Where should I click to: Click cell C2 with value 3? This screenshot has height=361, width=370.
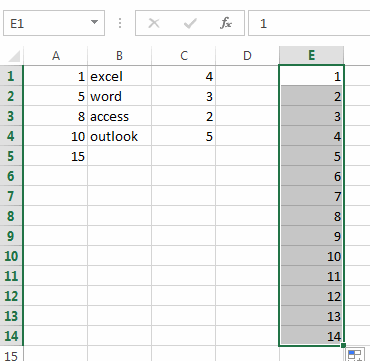click(184, 96)
